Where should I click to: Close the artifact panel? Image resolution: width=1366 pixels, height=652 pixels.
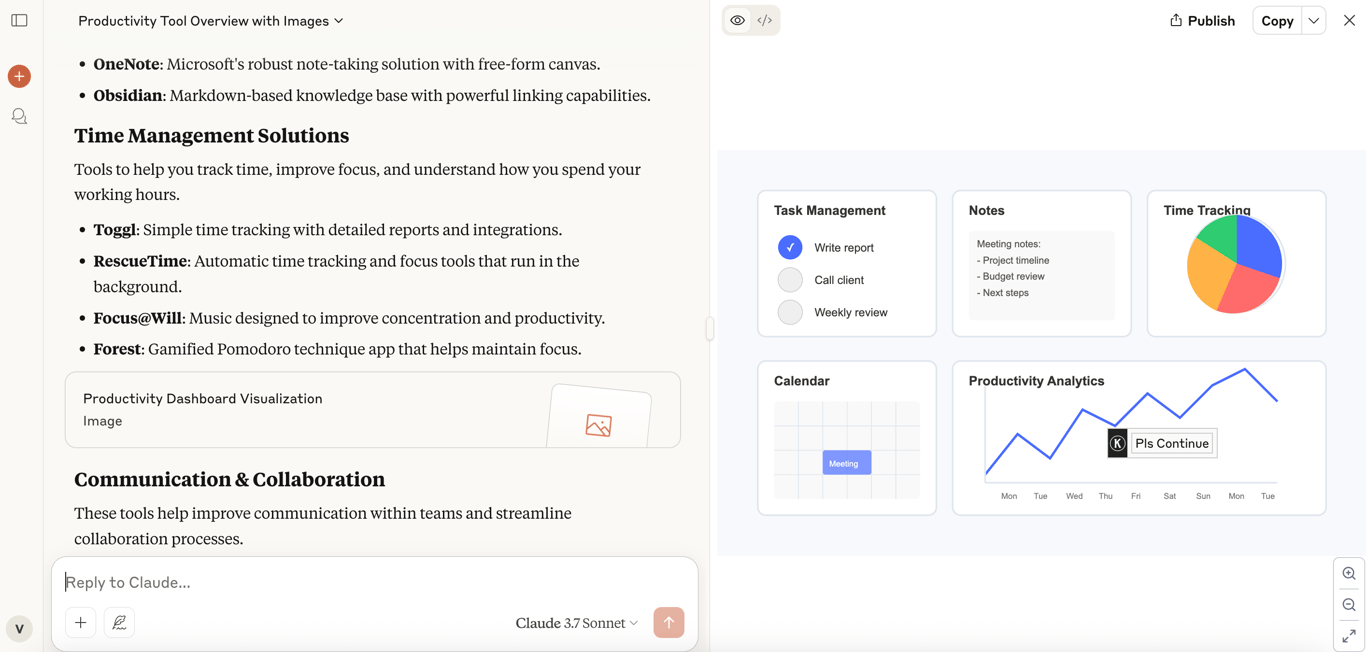click(1349, 20)
